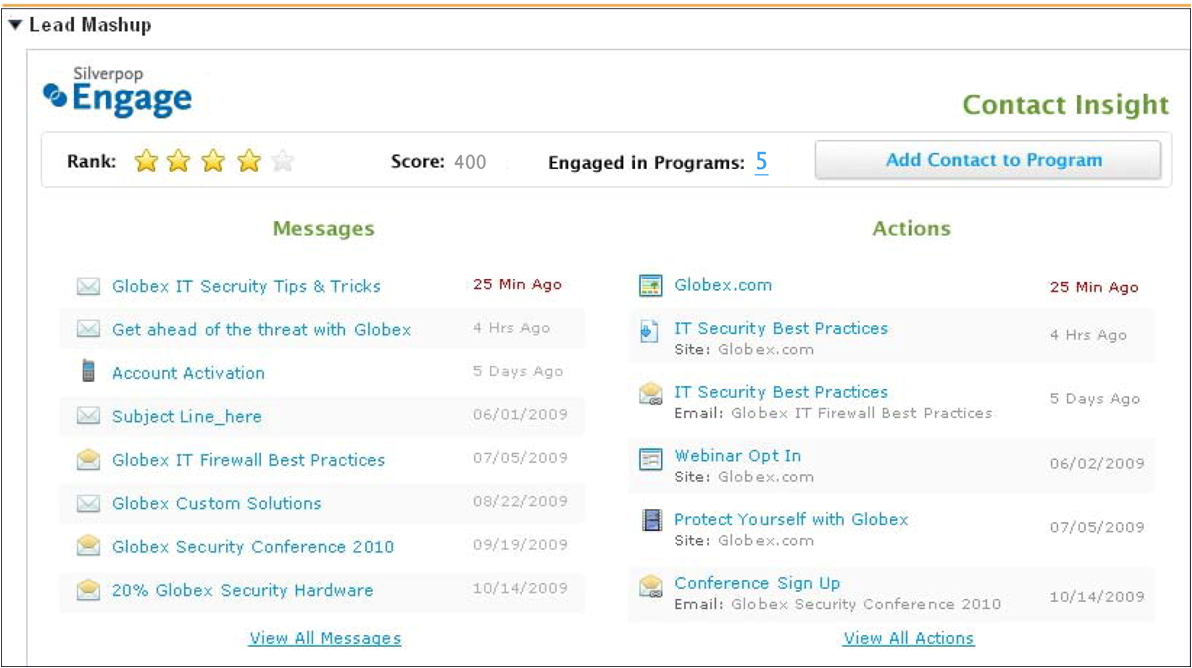The height and width of the screenshot is (668, 1192).
Task: Click the 'Email: Globex Security Conference 2010' subtitle
Action: pos(838,604)
